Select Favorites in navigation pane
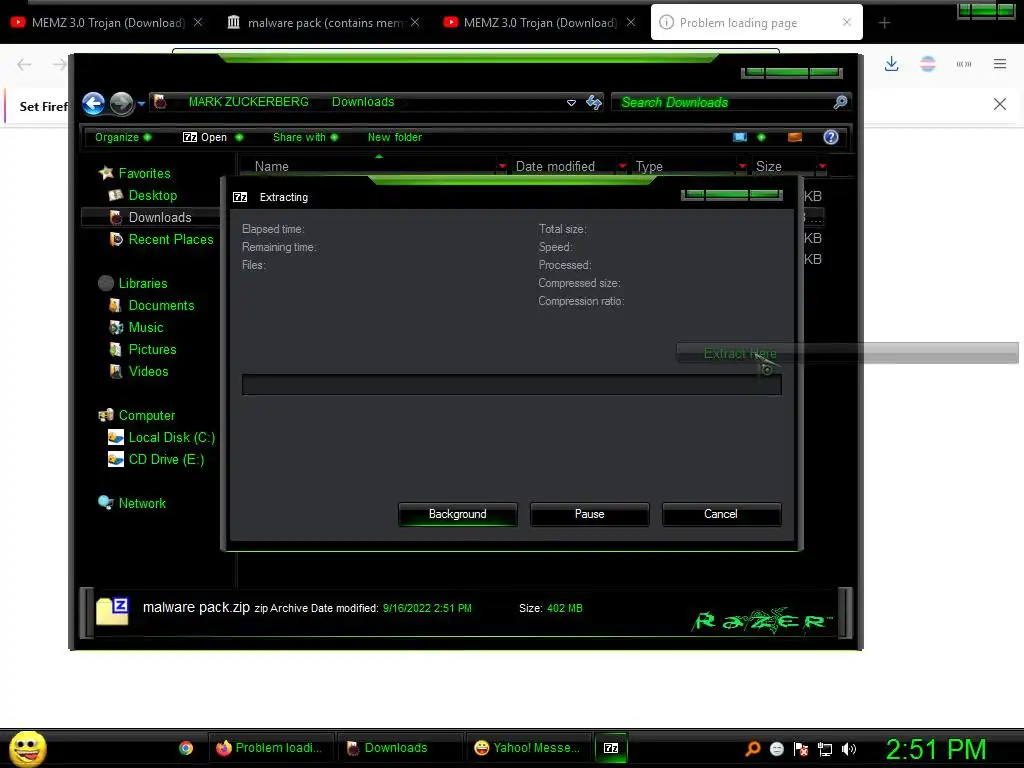The height and width of the screenshot is (768, 1024). pos(135,173)
